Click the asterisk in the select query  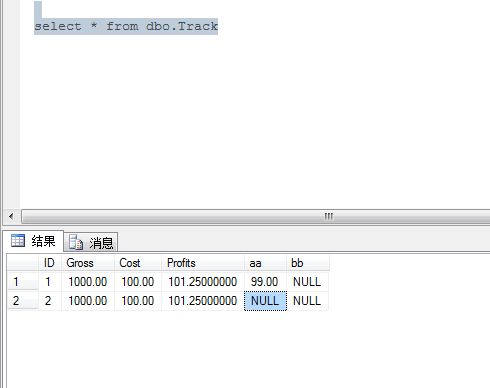pos(94,25)
